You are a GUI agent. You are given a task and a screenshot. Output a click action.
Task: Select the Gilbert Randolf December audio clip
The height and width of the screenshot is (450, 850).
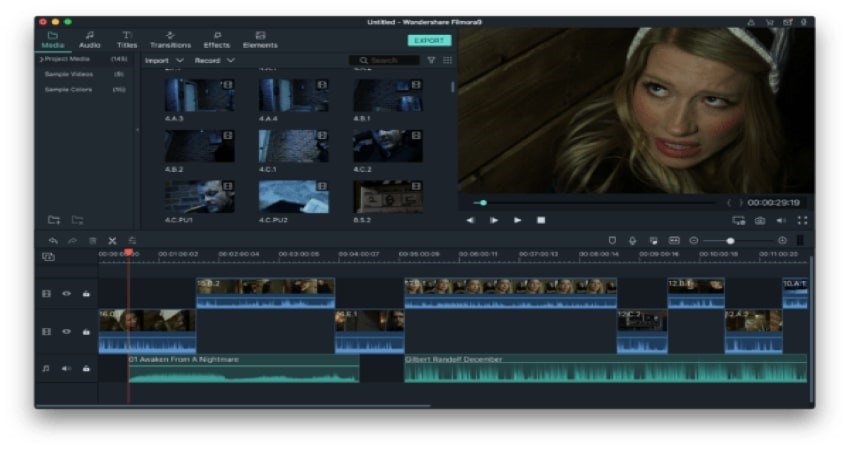click(x=606, y=369)
